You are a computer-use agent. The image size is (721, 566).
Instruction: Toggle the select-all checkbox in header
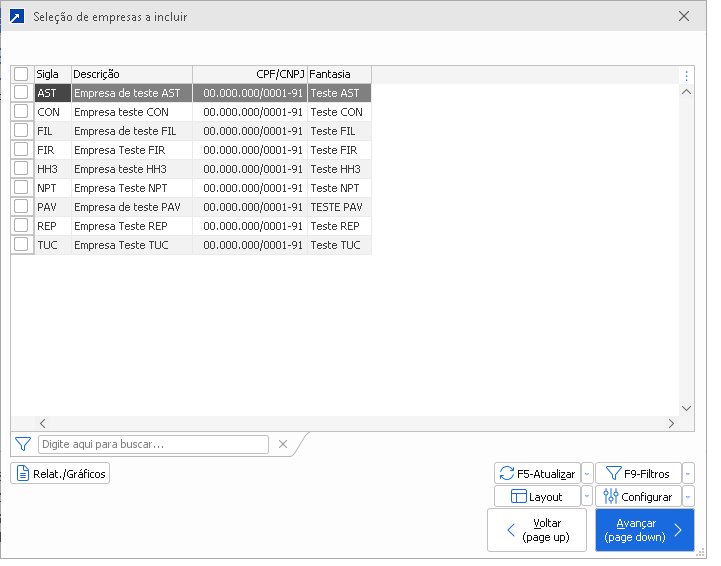pos(21,74)
